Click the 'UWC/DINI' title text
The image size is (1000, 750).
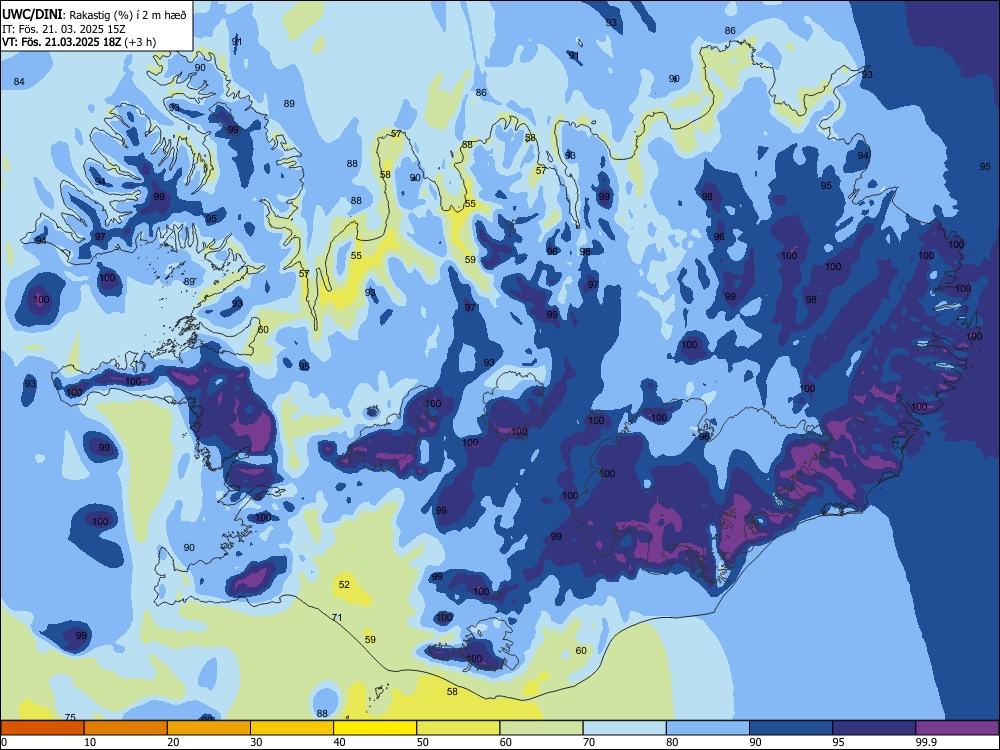click(33, 15)
